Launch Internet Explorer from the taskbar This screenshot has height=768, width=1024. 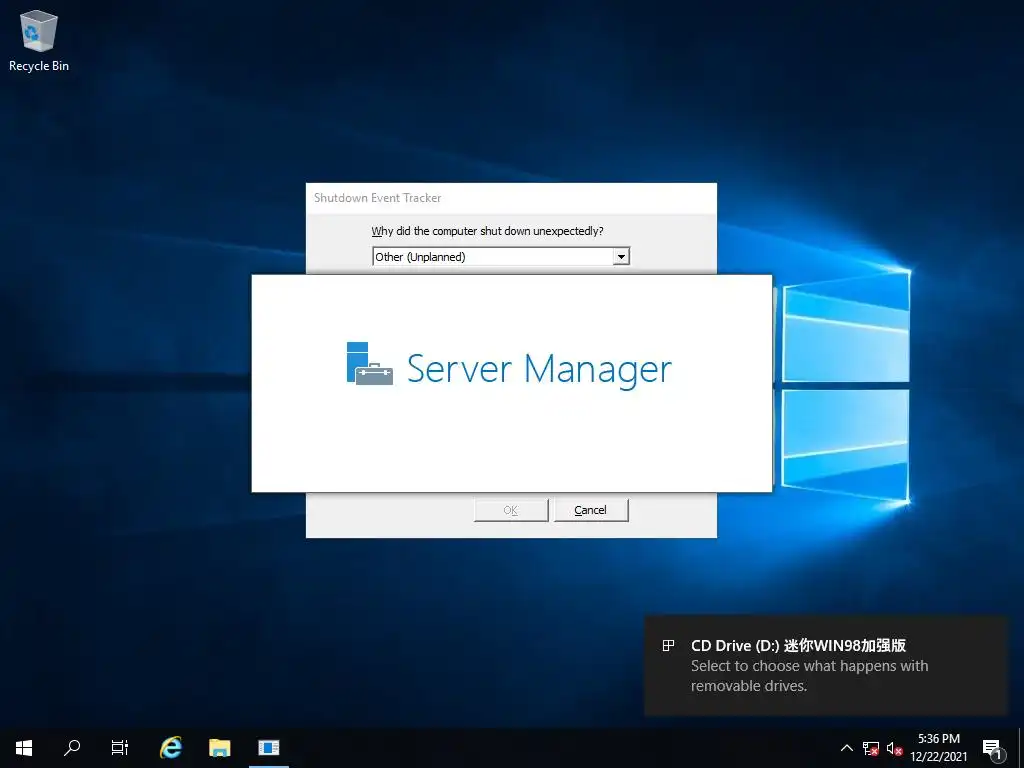(171, 748)
